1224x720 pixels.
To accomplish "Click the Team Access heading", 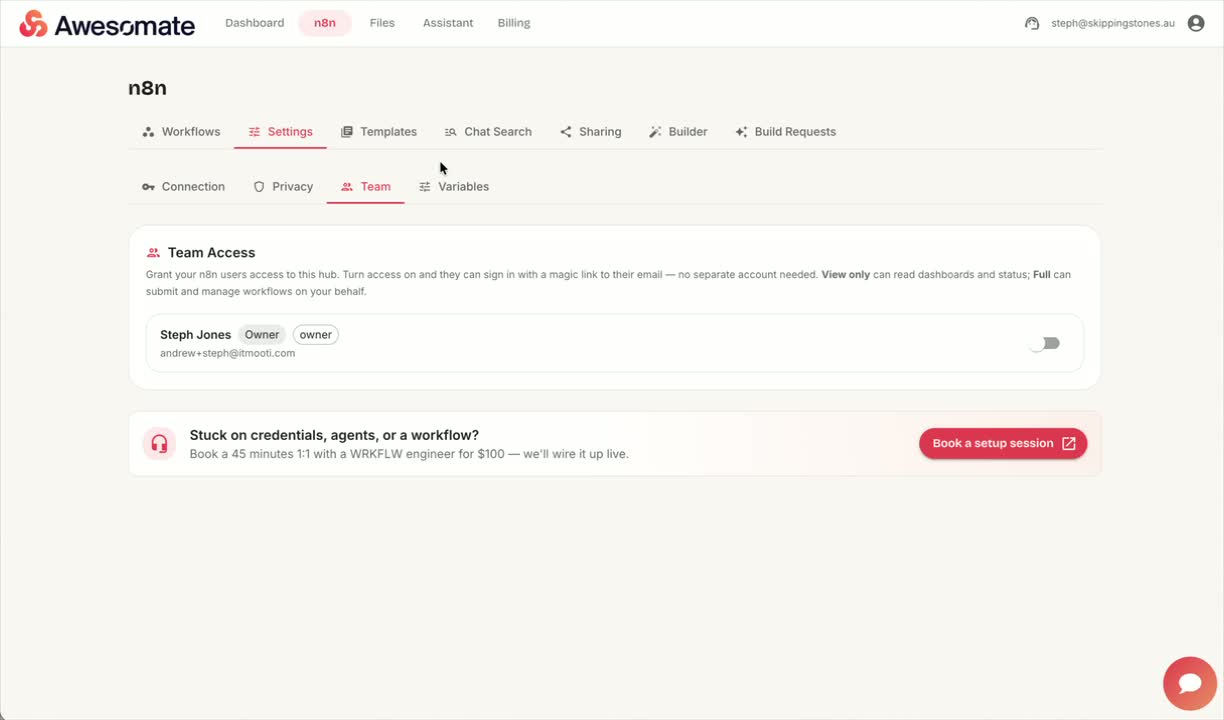I will point(211,253).
